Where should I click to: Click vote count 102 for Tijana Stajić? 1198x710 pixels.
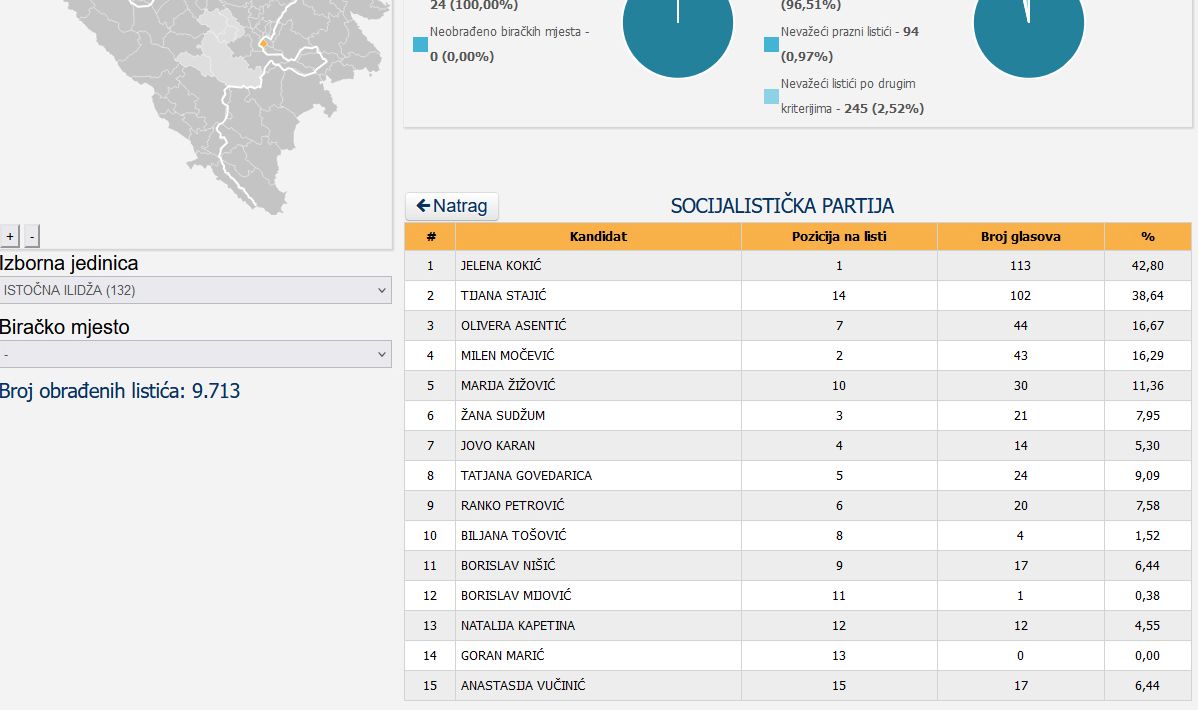click(x=1021, y=296)
